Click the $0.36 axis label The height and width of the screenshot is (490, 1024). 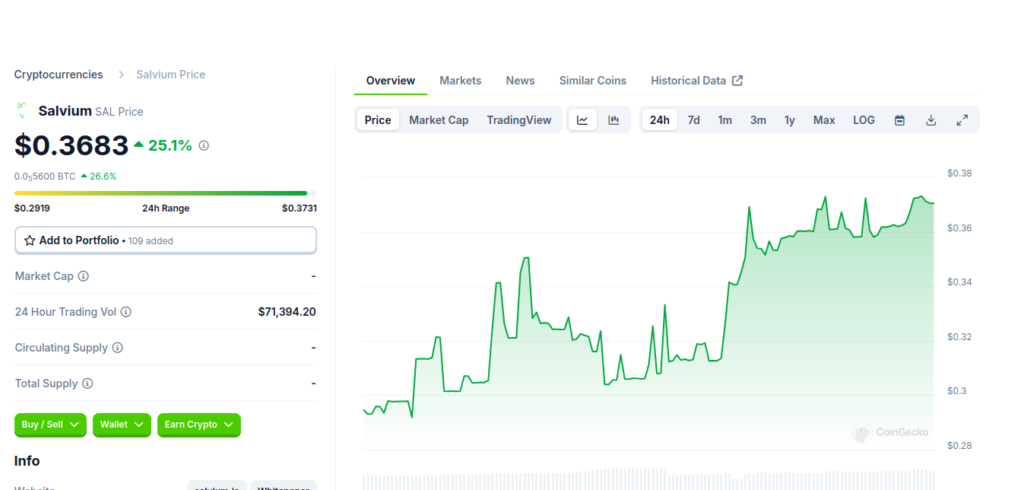click(x=959, y=228)
